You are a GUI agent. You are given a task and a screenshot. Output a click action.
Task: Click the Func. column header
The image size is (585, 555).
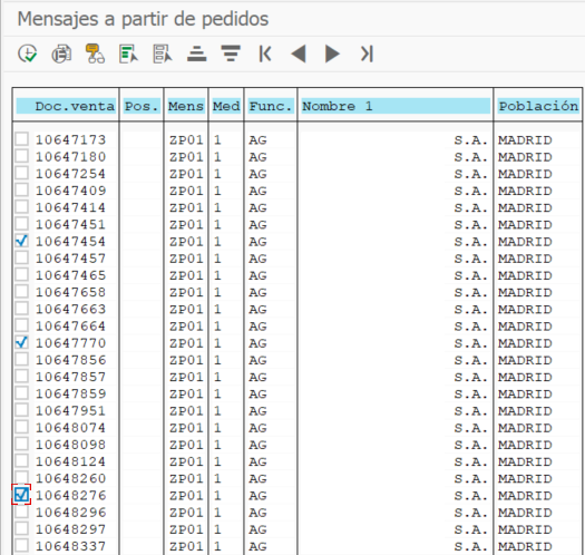(x=271, y=106)
